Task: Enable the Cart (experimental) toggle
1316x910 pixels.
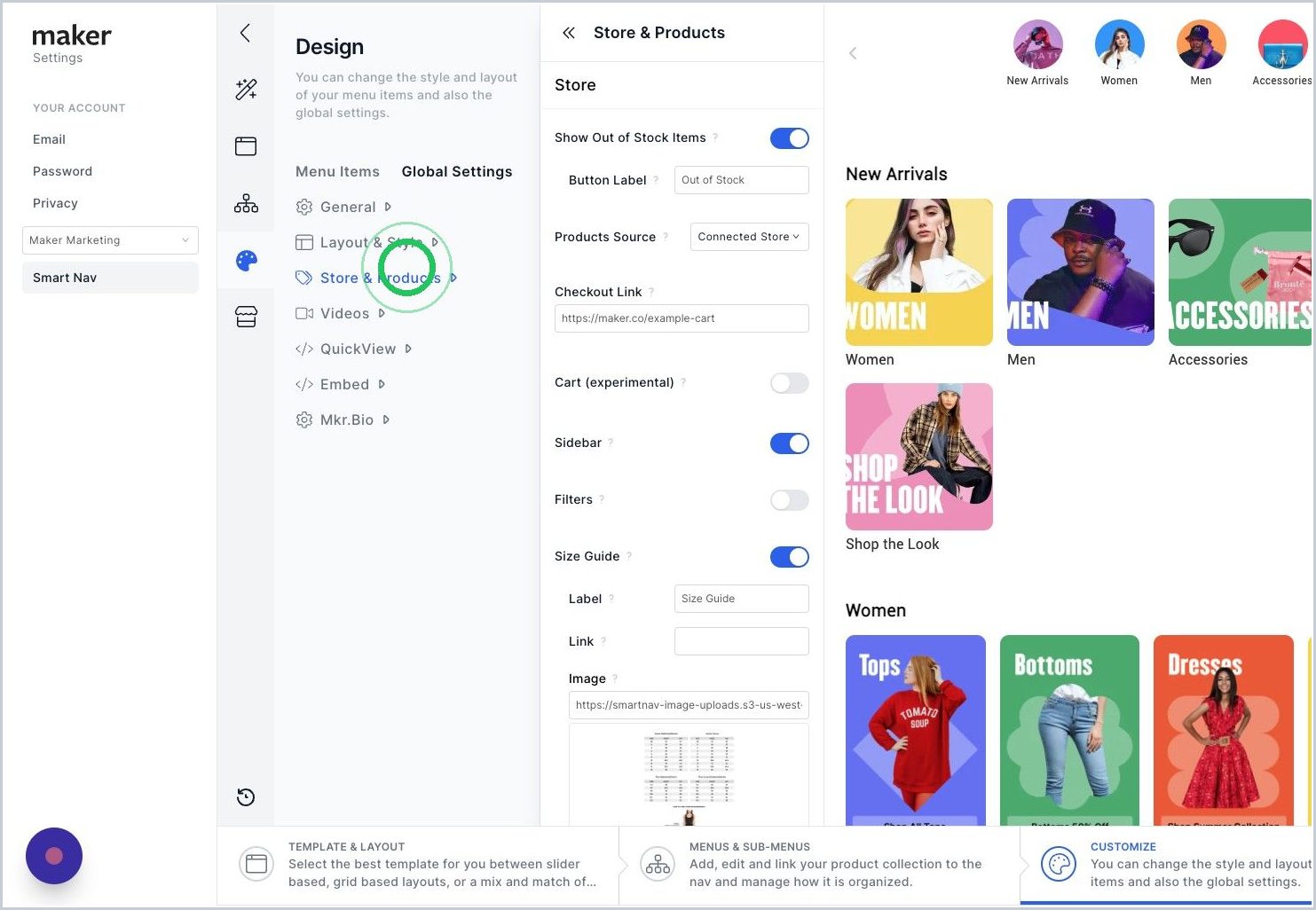Action: click(x=790, y=383)
